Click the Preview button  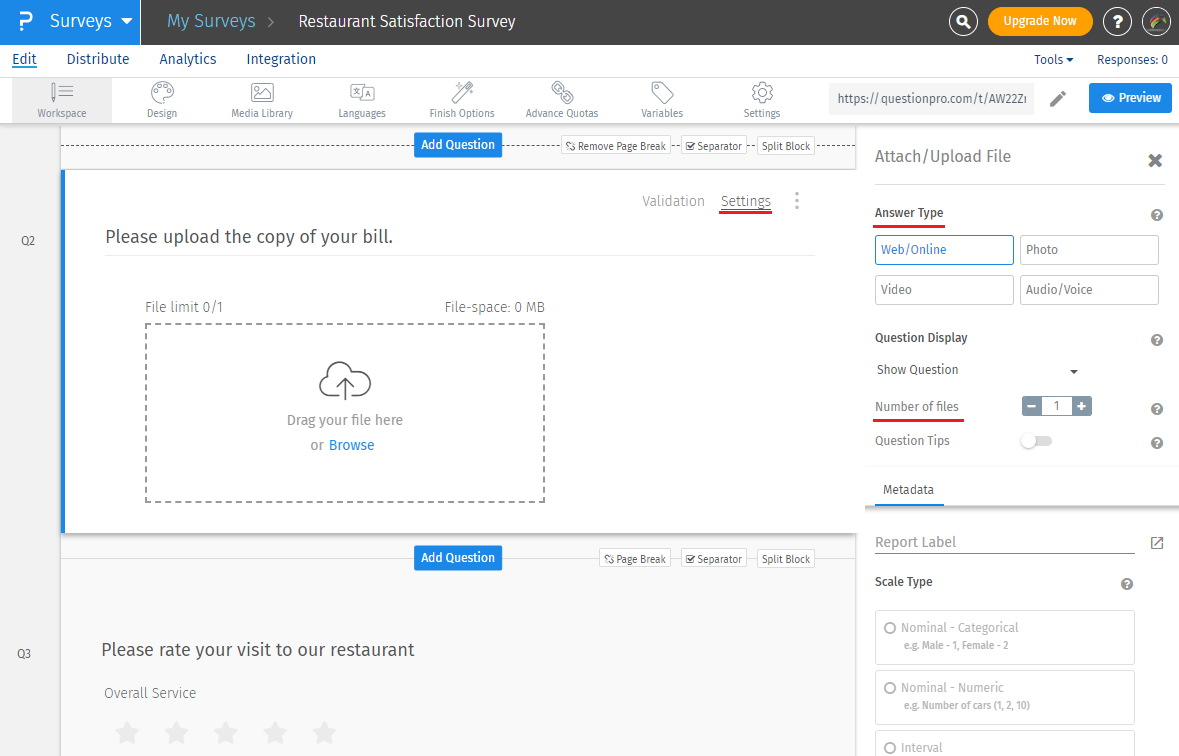coord(1130,98)
